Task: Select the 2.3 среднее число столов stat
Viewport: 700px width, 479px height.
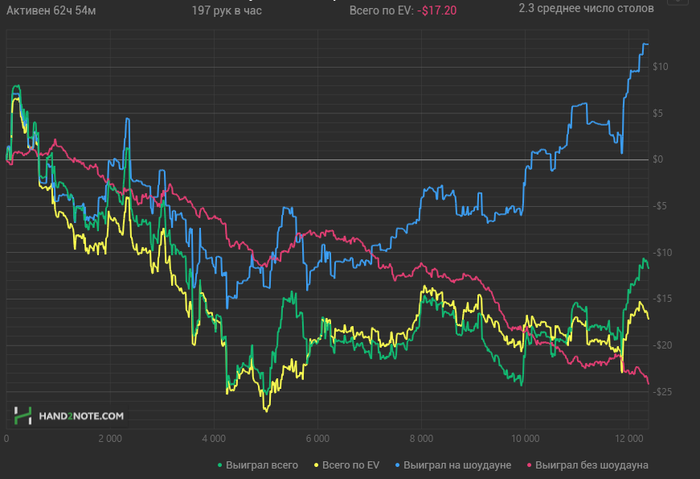Action: (x=586, y=8)
